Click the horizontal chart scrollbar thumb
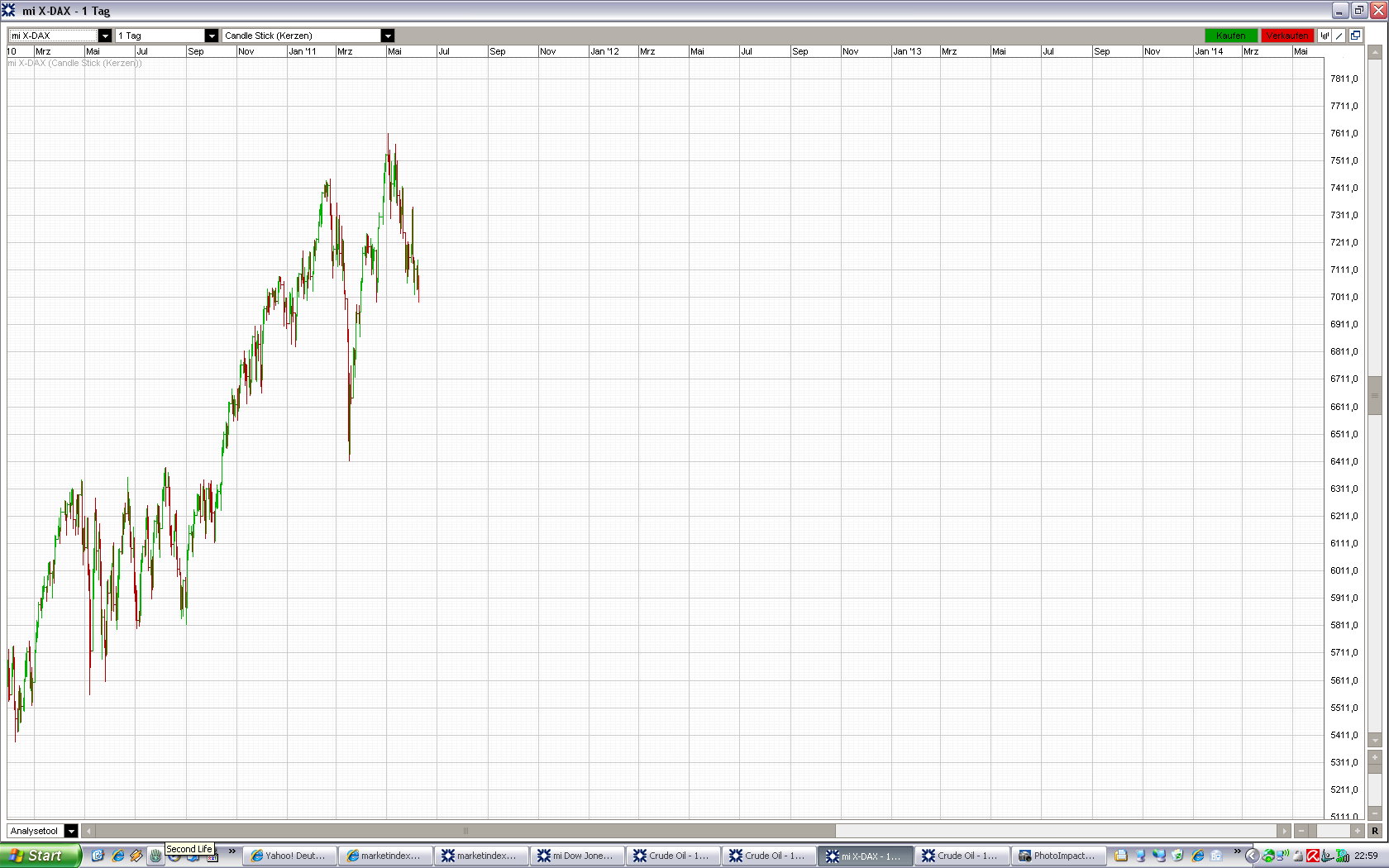 point(465,831)
